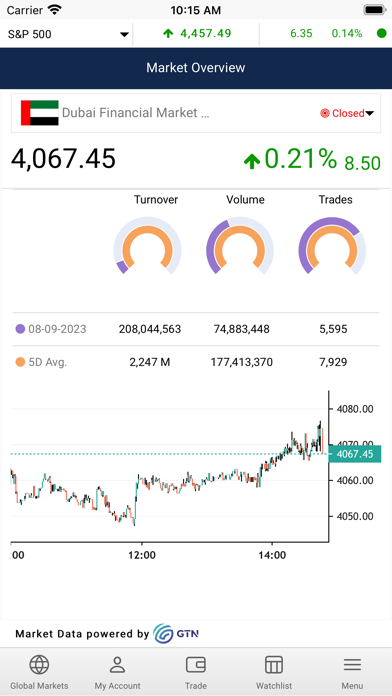392x696 pixels.
Task: Switch to the Menu tab label
Action: (x=352, y=685)
